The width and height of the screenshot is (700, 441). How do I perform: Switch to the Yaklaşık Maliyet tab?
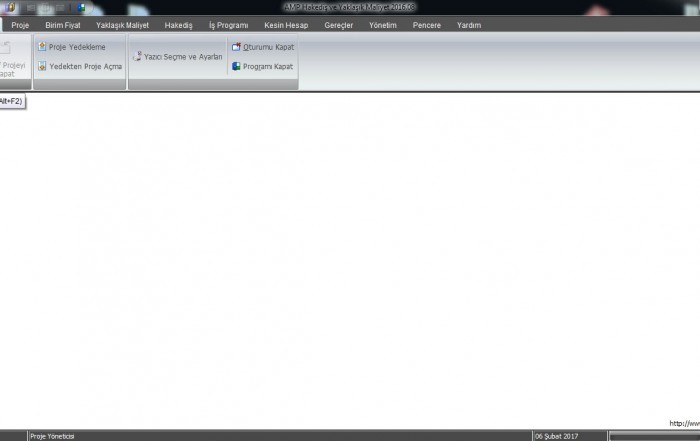point(122,25)
